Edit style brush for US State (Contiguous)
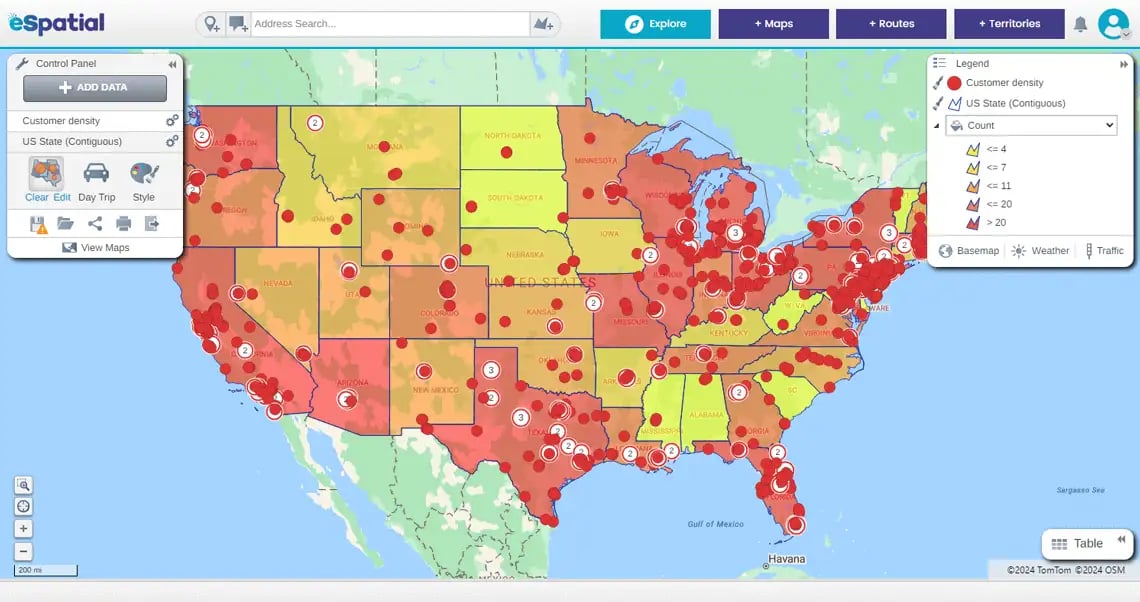 click(938, 103)
